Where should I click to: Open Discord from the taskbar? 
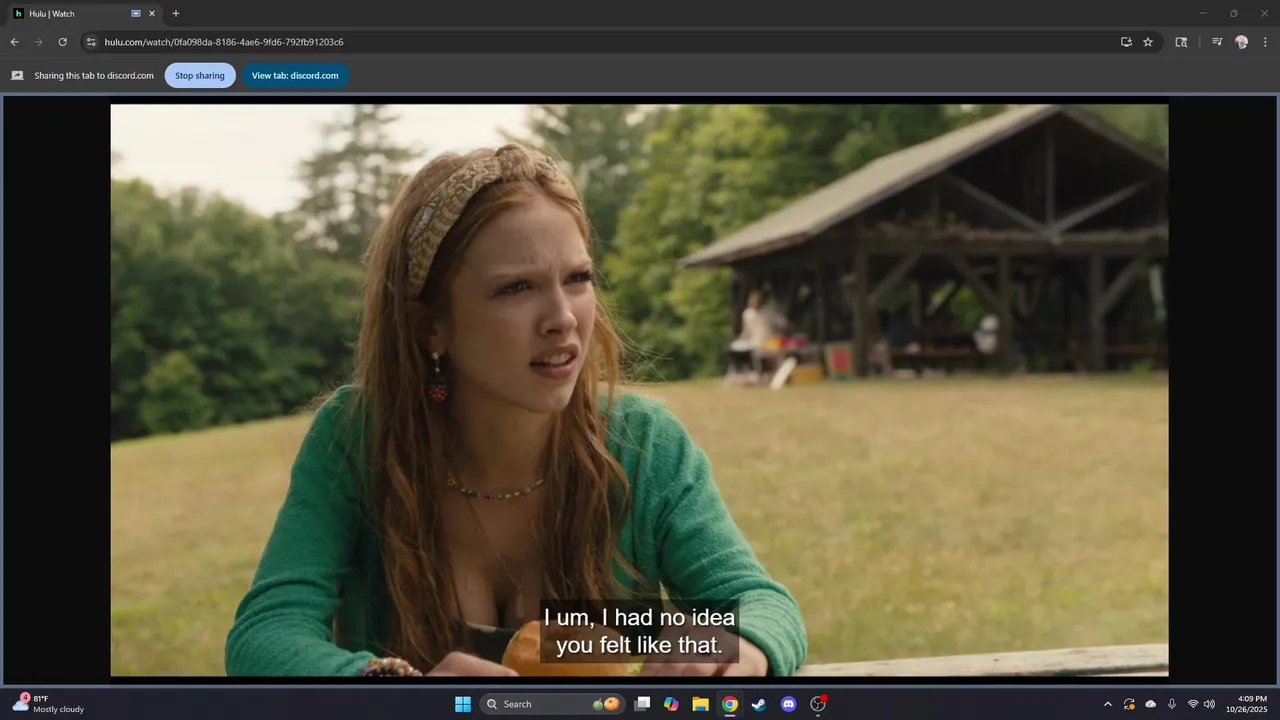(788, 704)
